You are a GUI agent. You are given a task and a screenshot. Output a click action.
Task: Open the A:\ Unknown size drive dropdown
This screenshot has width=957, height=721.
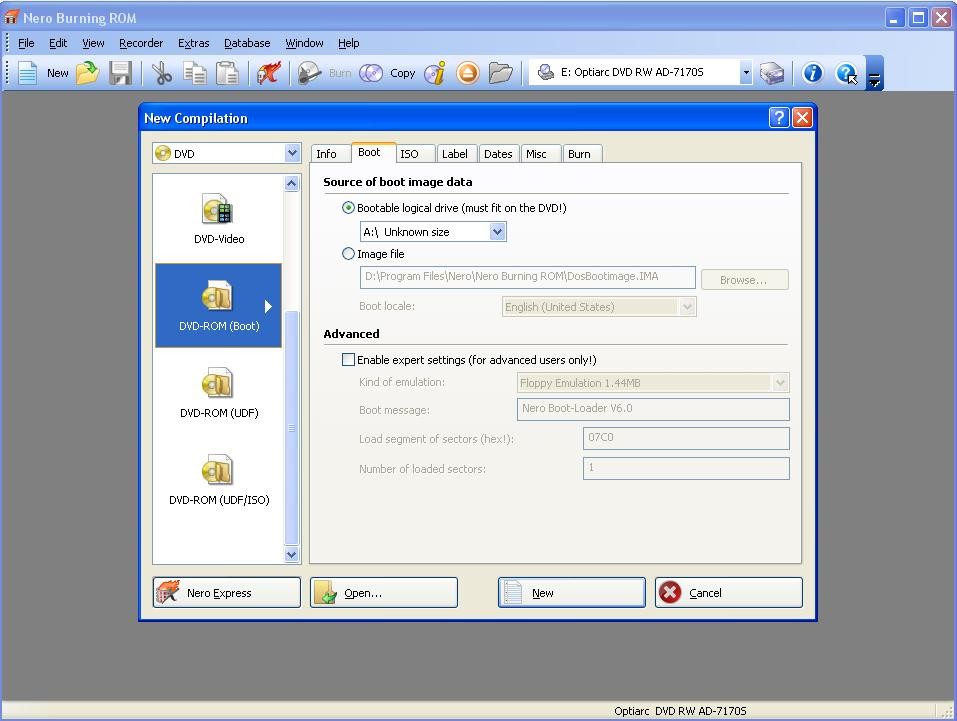click(x=497, y=231)
